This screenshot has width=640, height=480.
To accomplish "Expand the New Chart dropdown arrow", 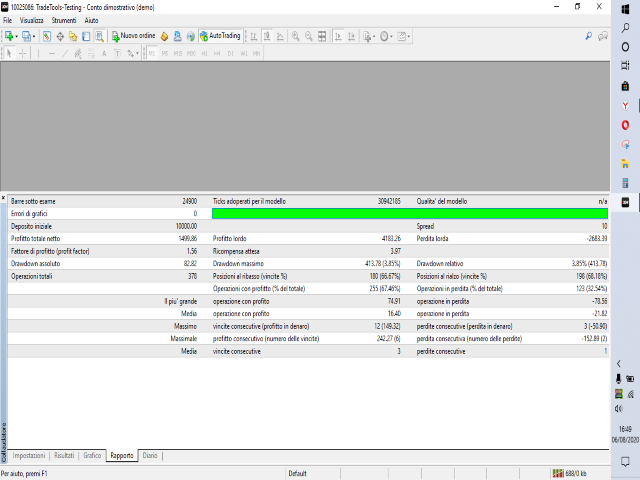I will point(16,36).
